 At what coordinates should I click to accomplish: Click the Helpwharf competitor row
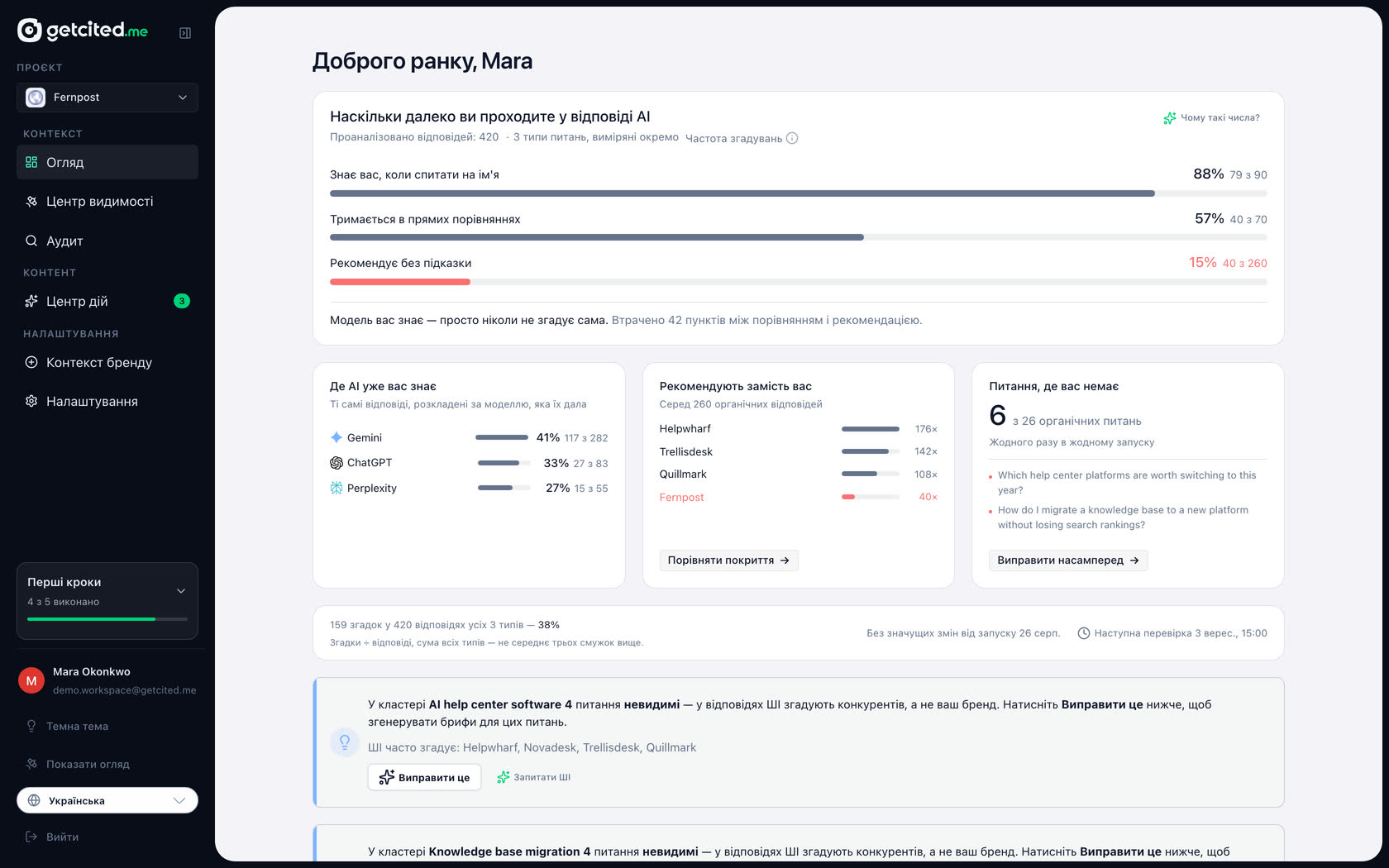(x=798, y=429)
